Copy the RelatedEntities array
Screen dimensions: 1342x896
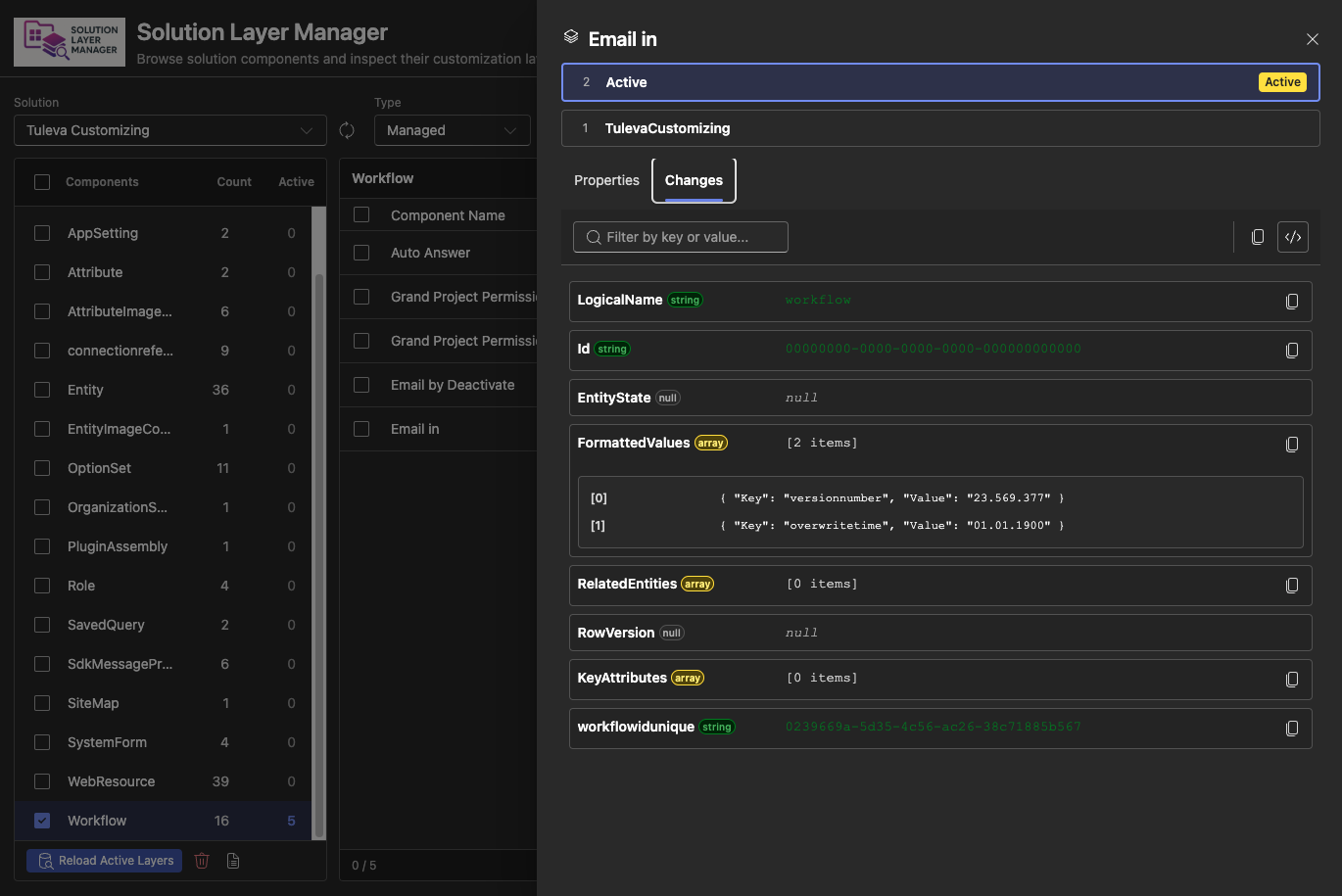click(1292, 586)
